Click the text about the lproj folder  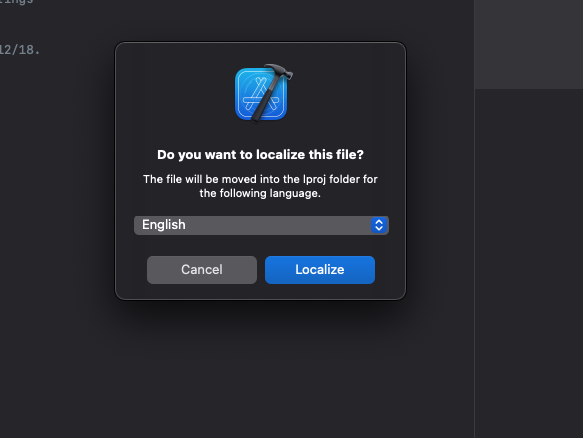point(260,186)
